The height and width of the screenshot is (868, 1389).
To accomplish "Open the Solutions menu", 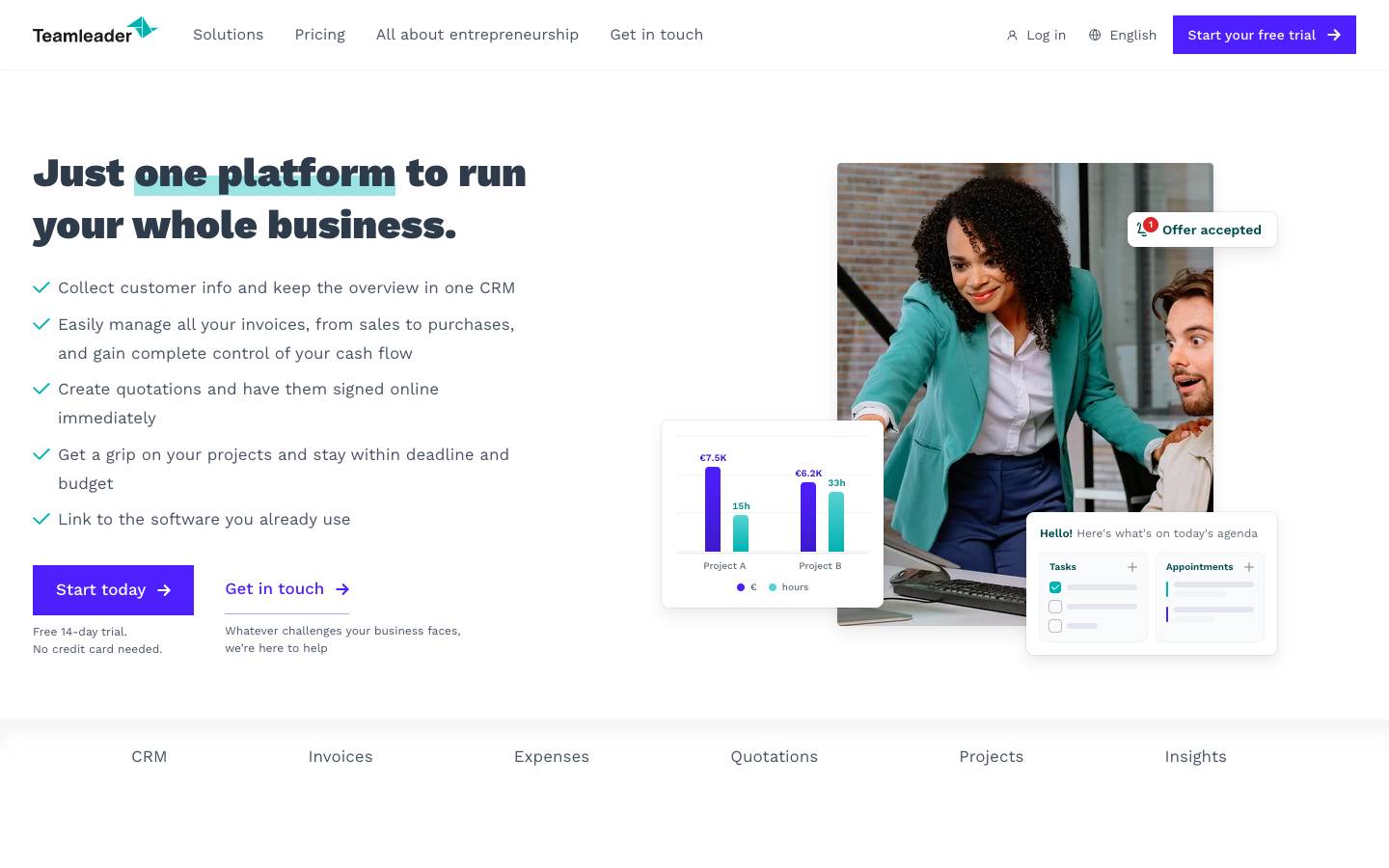I will [x=228, y=35].
